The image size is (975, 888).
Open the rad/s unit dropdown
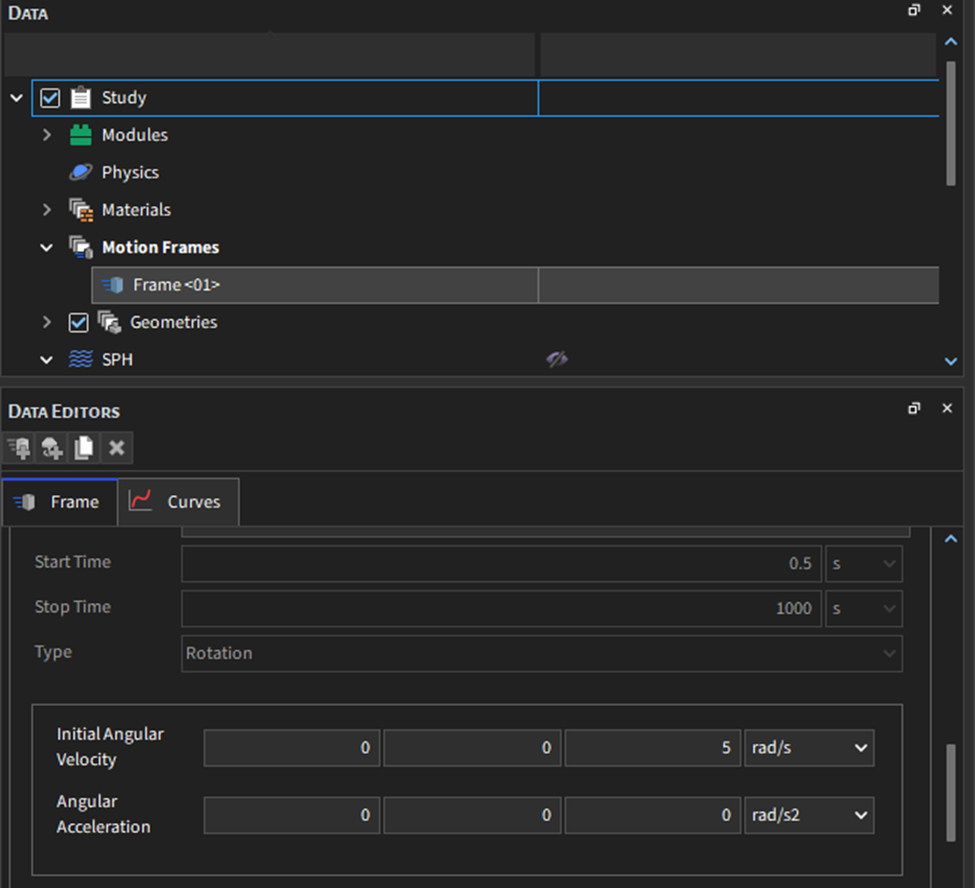[x=808, y=748]
